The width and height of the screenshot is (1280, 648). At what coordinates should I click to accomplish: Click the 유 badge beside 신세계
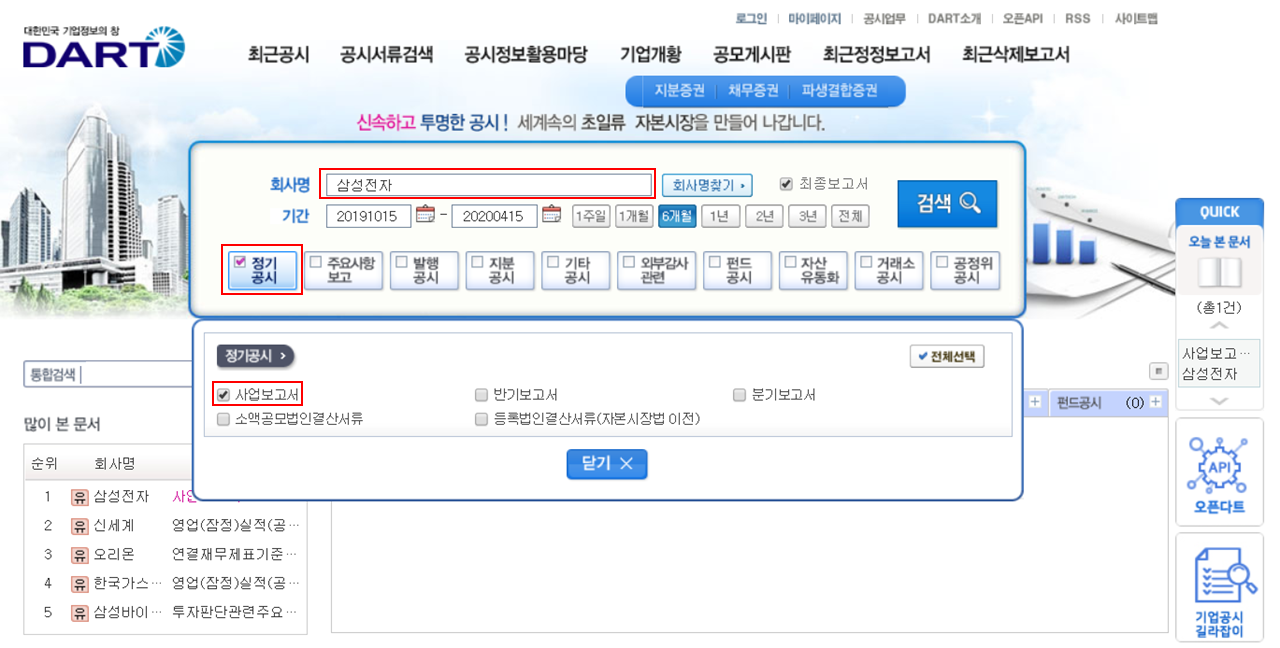click(80, 525)
